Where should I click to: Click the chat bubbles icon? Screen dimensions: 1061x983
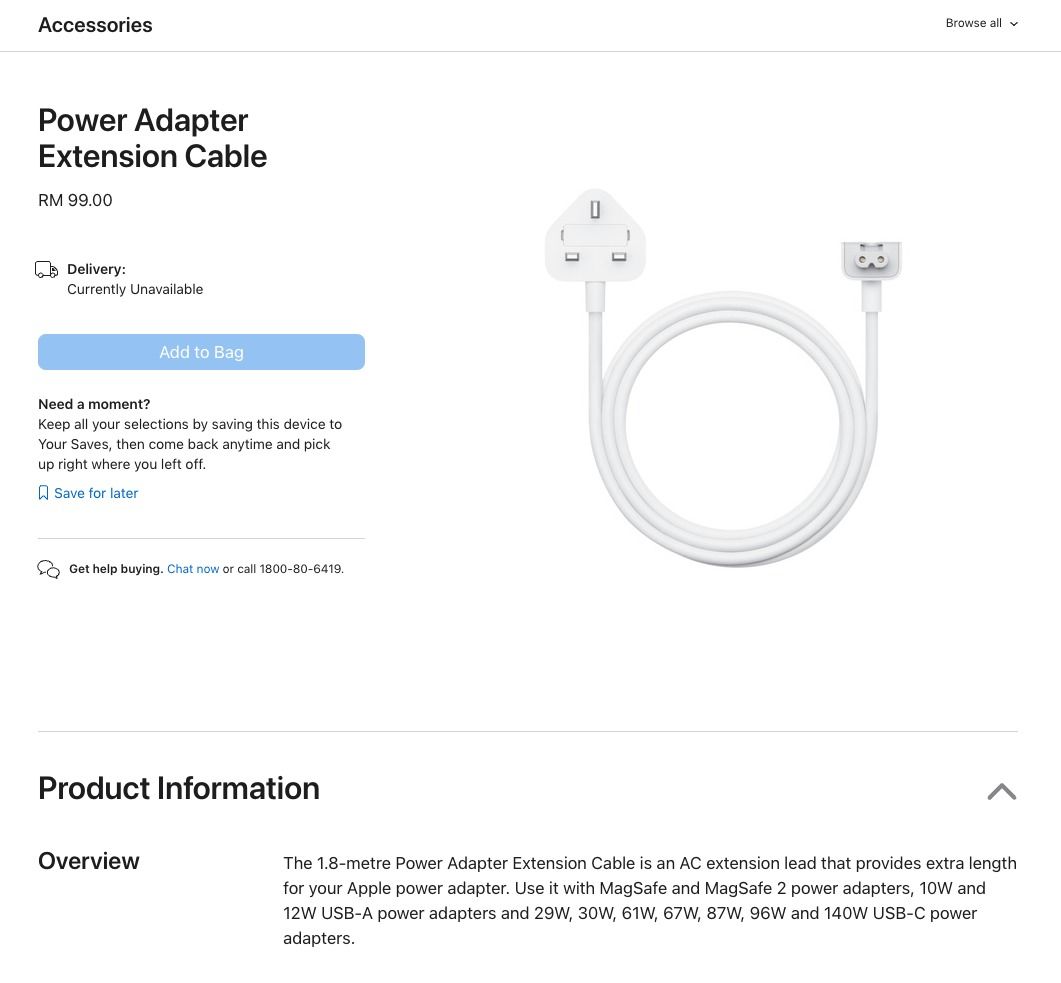(x=48, y=569)
